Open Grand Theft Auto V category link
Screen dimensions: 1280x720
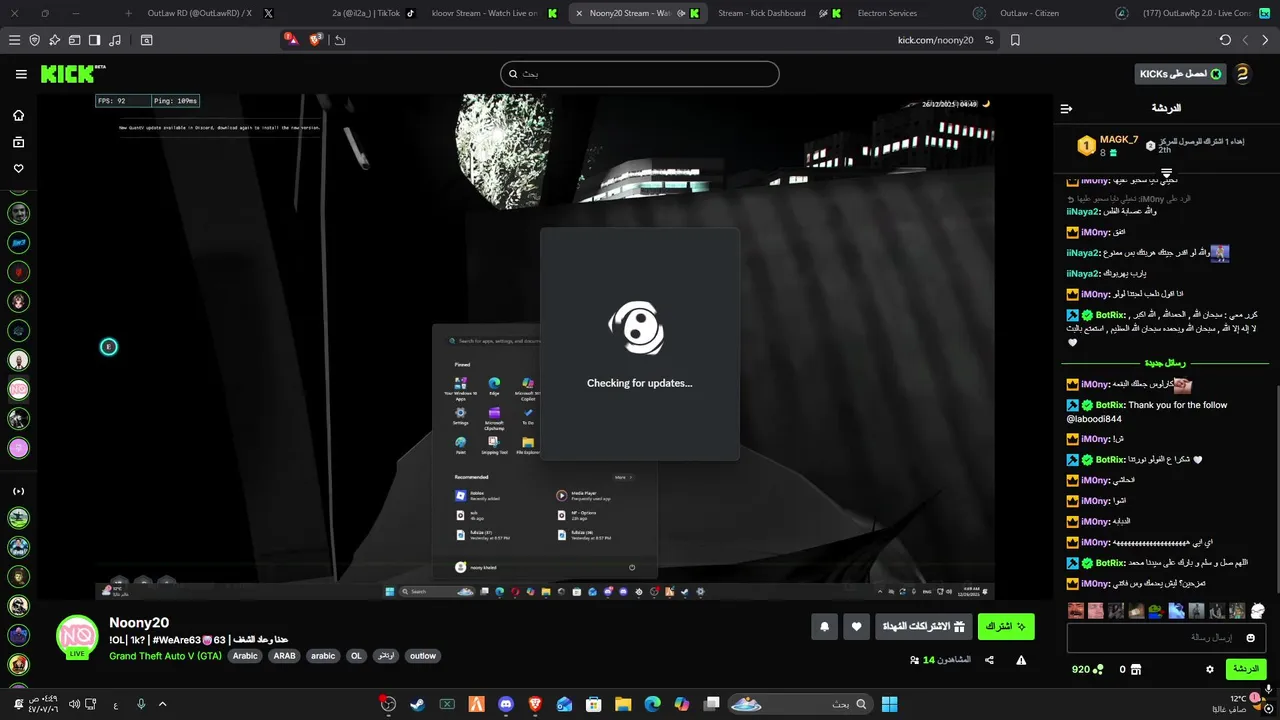coord(165,656)
